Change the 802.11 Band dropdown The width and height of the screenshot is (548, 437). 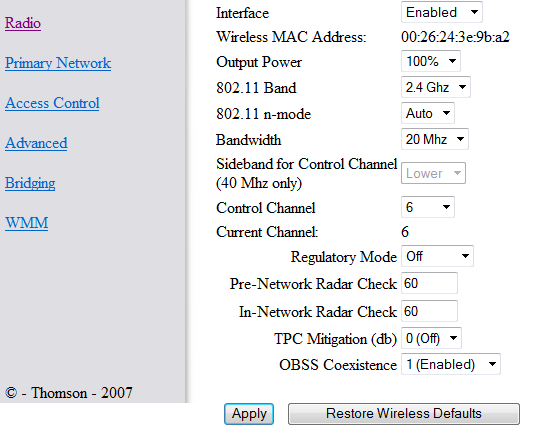435,87
